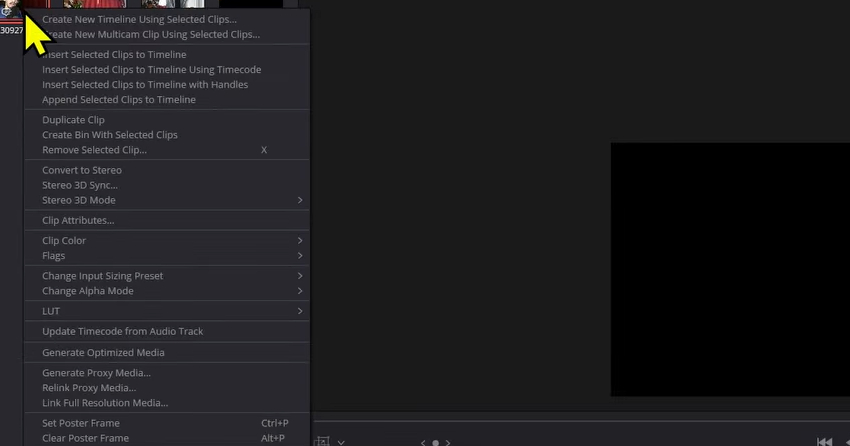Choose Create Bin With Selected Clips
Screen dimensions: 850x446
[110, 135]
